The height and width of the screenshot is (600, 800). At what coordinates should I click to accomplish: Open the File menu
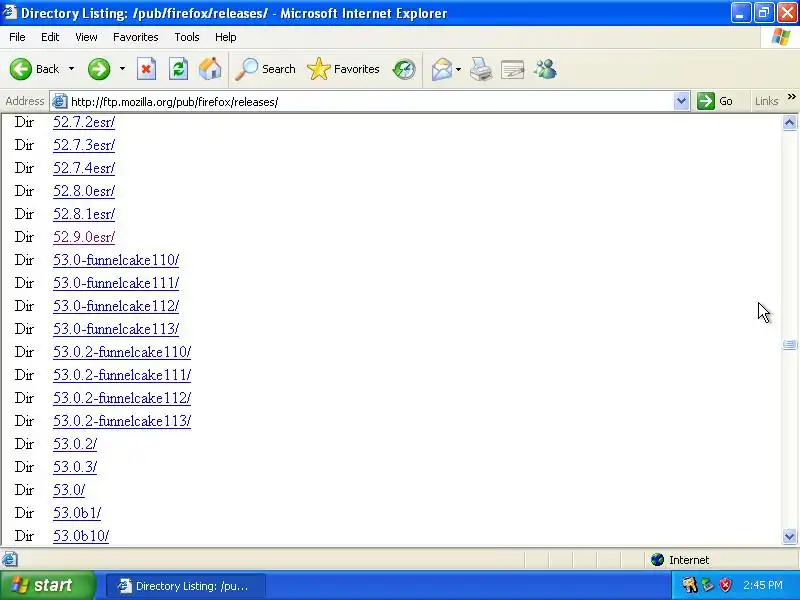[x=17, y=37]
